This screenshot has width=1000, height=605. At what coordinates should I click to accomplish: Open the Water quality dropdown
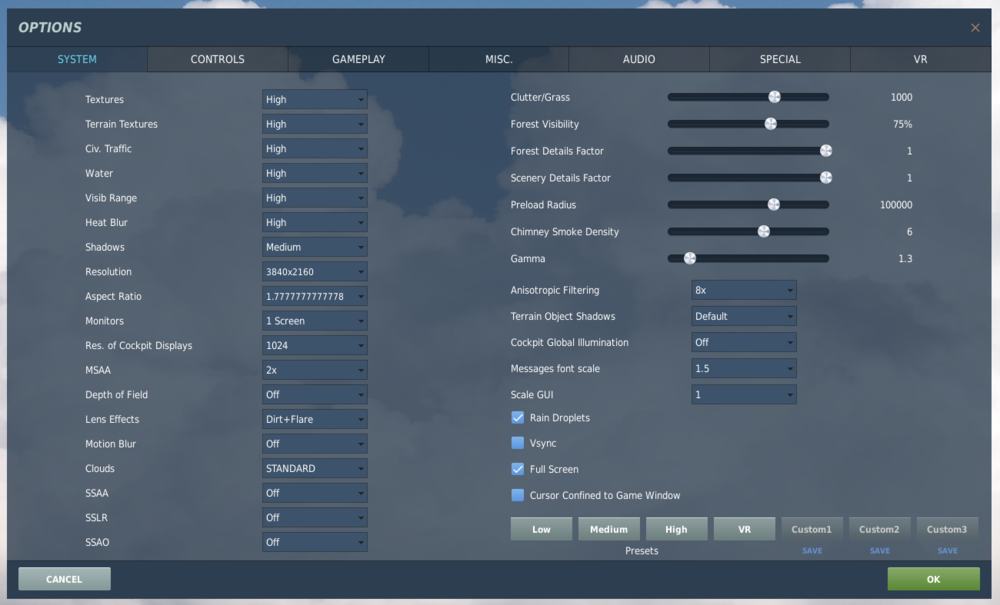pyautogui.click(x=314, y=173)
